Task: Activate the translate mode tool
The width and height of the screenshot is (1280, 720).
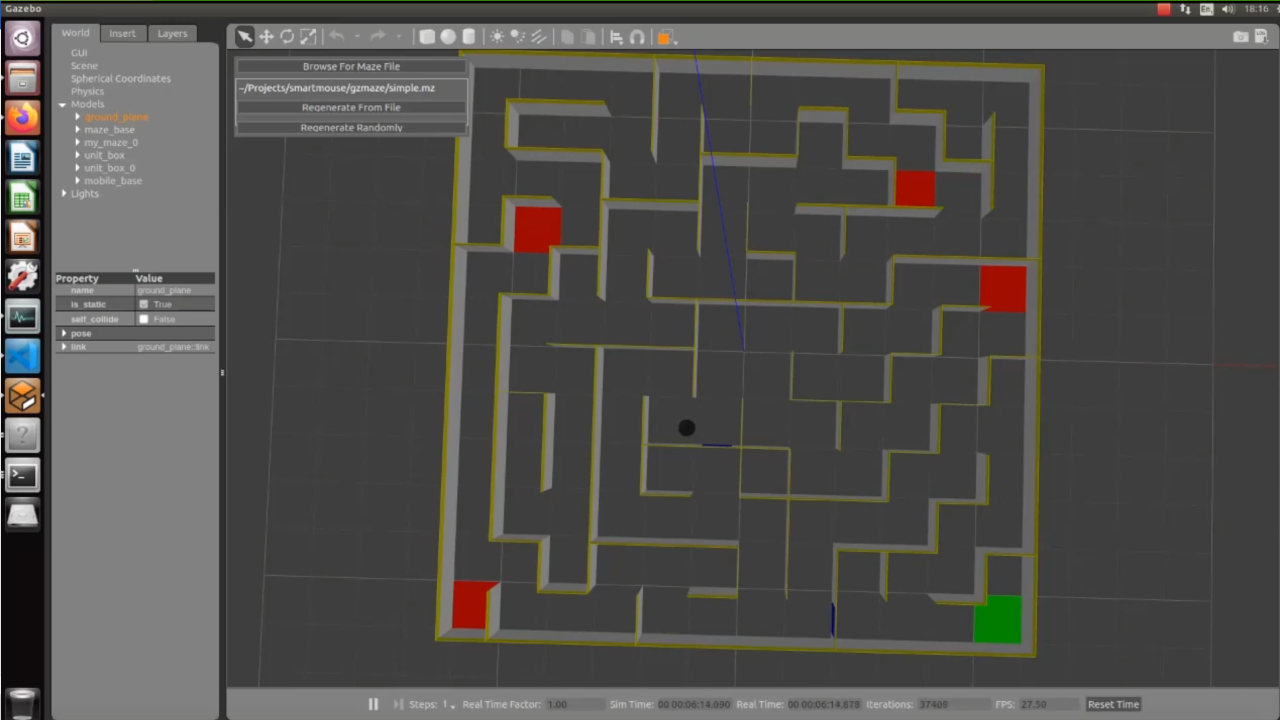Action: pyautogui.click(x=266, y=37)
